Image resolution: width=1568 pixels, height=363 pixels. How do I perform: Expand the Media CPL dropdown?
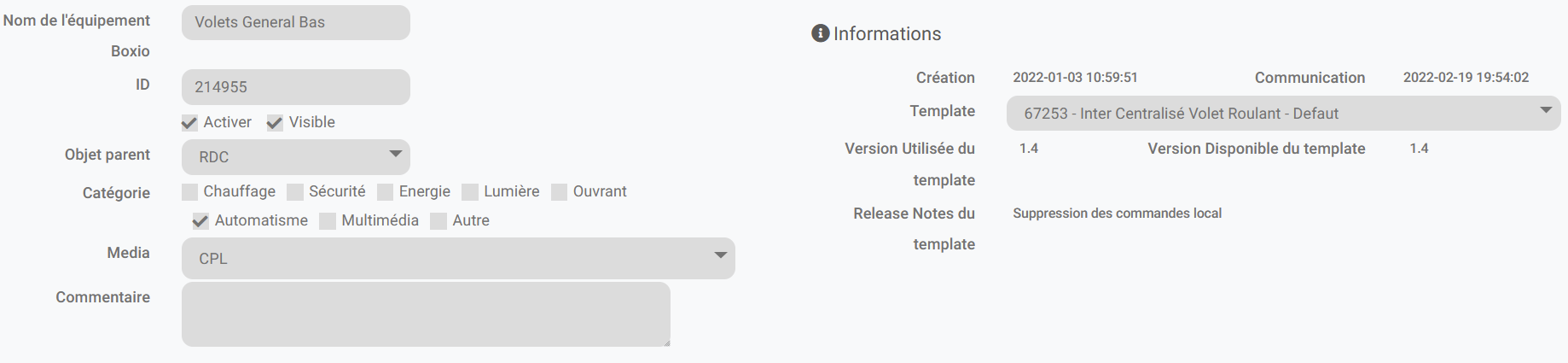[x=458, y=258]
